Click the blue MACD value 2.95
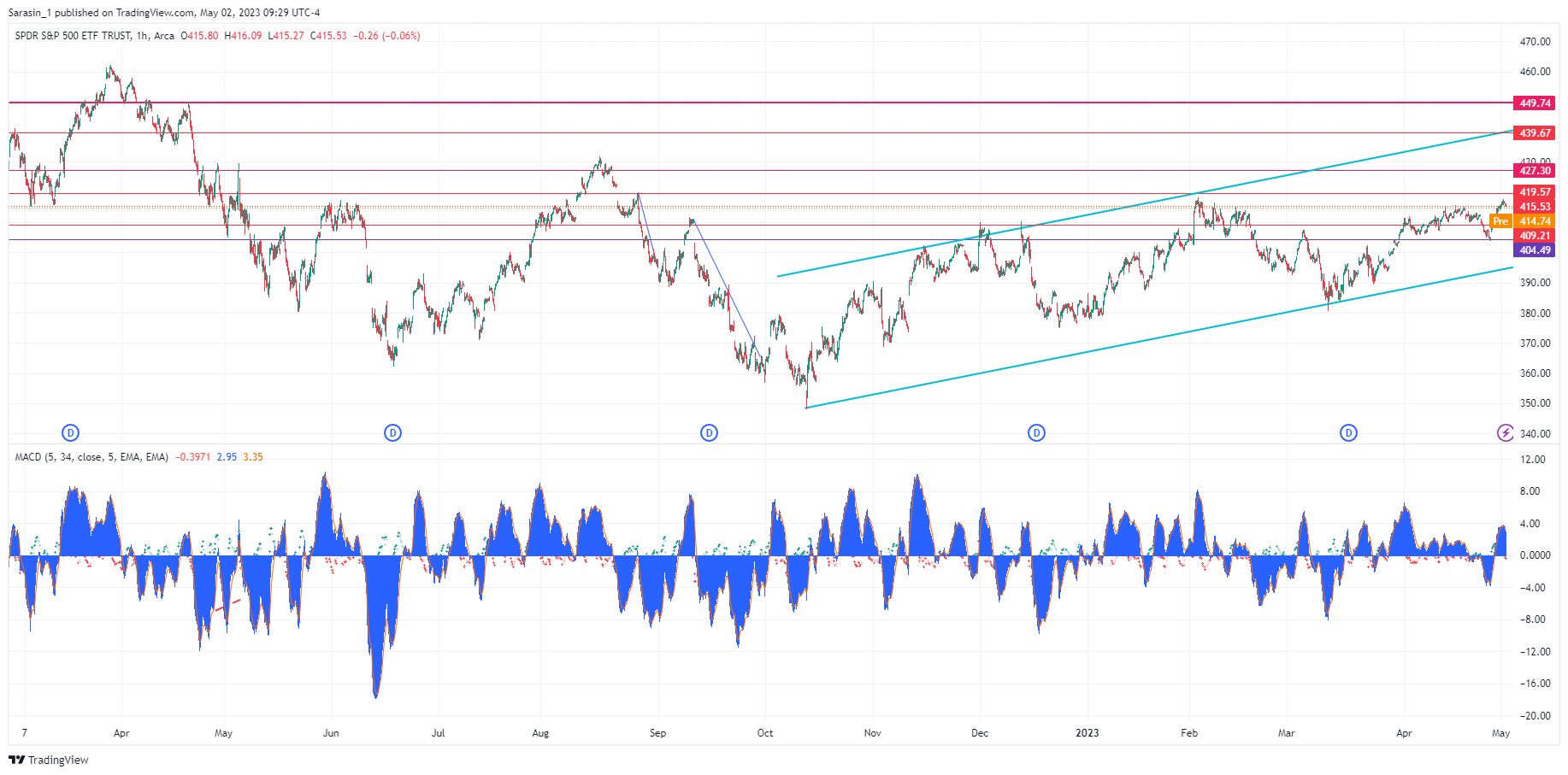This screenshot has width=1568, height=775. pyautogui.click(x=227, y=457)
